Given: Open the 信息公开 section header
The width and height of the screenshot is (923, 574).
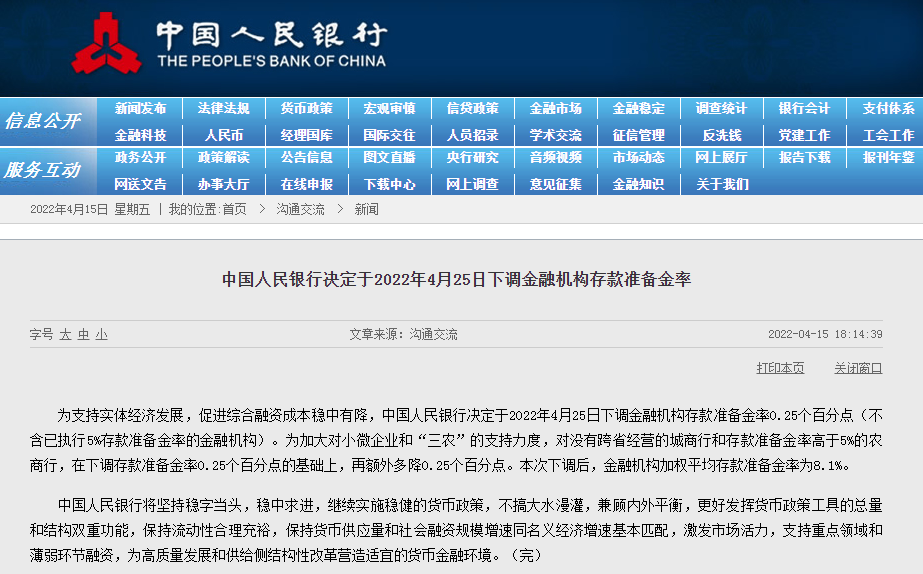Looking at the screenshot, I should (42, 121).
